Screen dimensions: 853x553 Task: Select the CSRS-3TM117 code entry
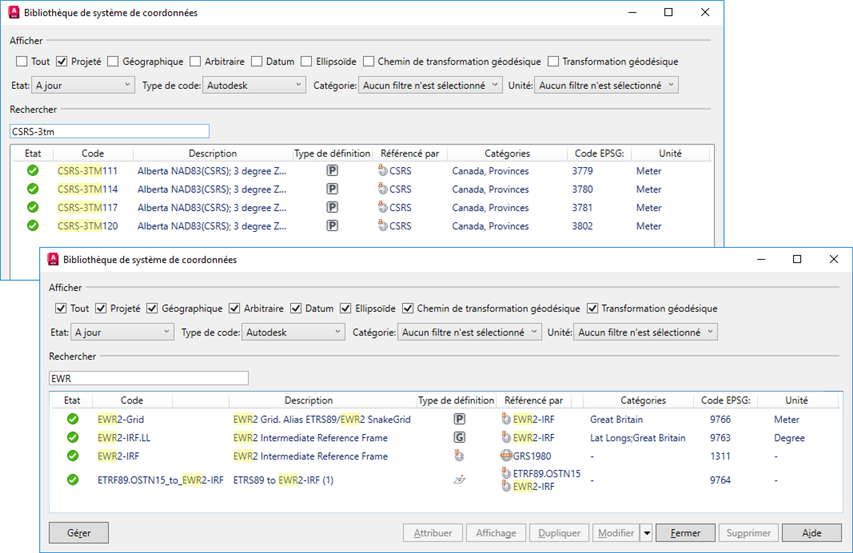pyautogui.click(x=88, y=207)
